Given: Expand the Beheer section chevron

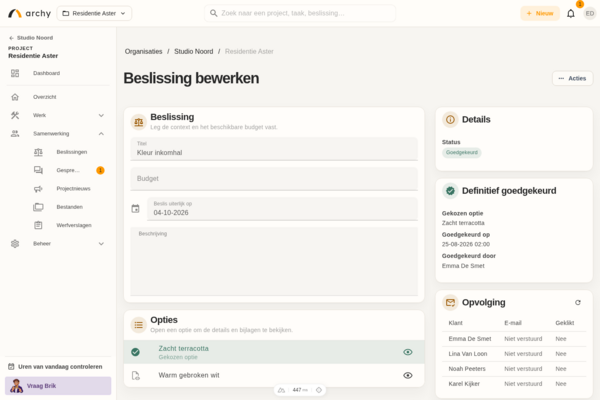Looking at the screenshot, I should coord(101,243).
